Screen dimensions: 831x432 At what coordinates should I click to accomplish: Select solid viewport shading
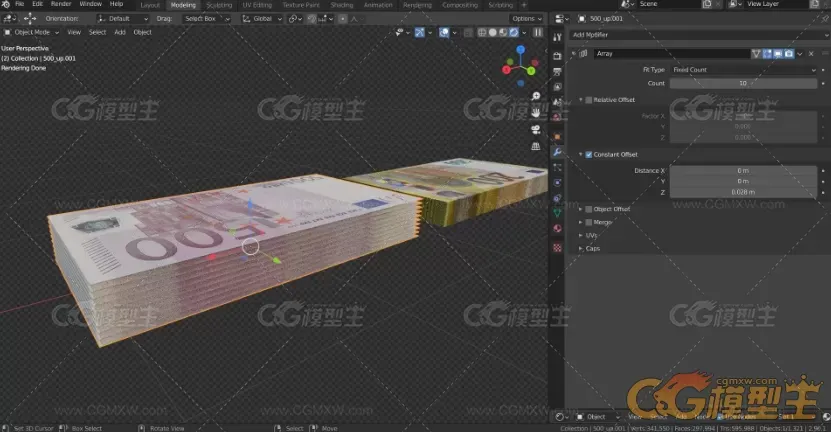tap(492, 32)
